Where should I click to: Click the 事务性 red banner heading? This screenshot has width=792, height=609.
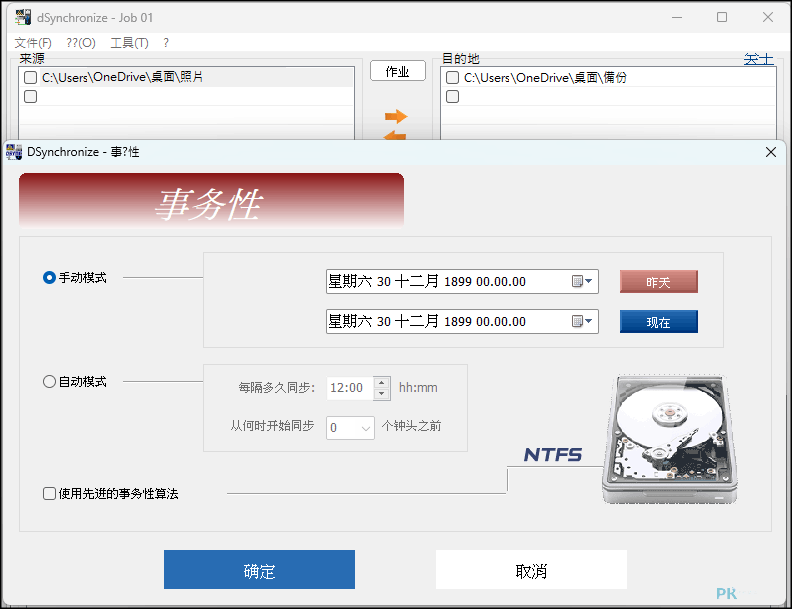[211, 200]
